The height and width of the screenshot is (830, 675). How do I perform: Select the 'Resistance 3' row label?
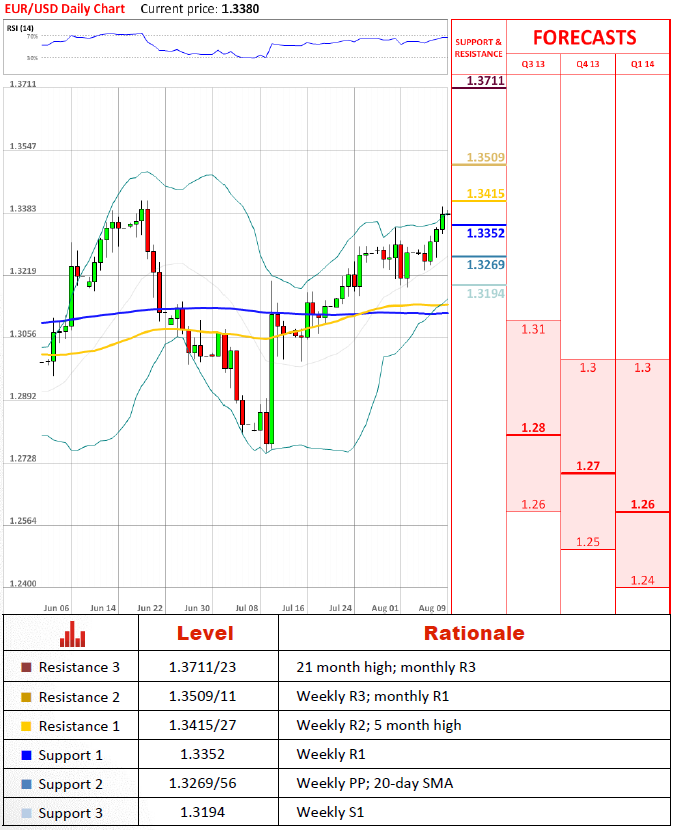(x=79, y=667)
